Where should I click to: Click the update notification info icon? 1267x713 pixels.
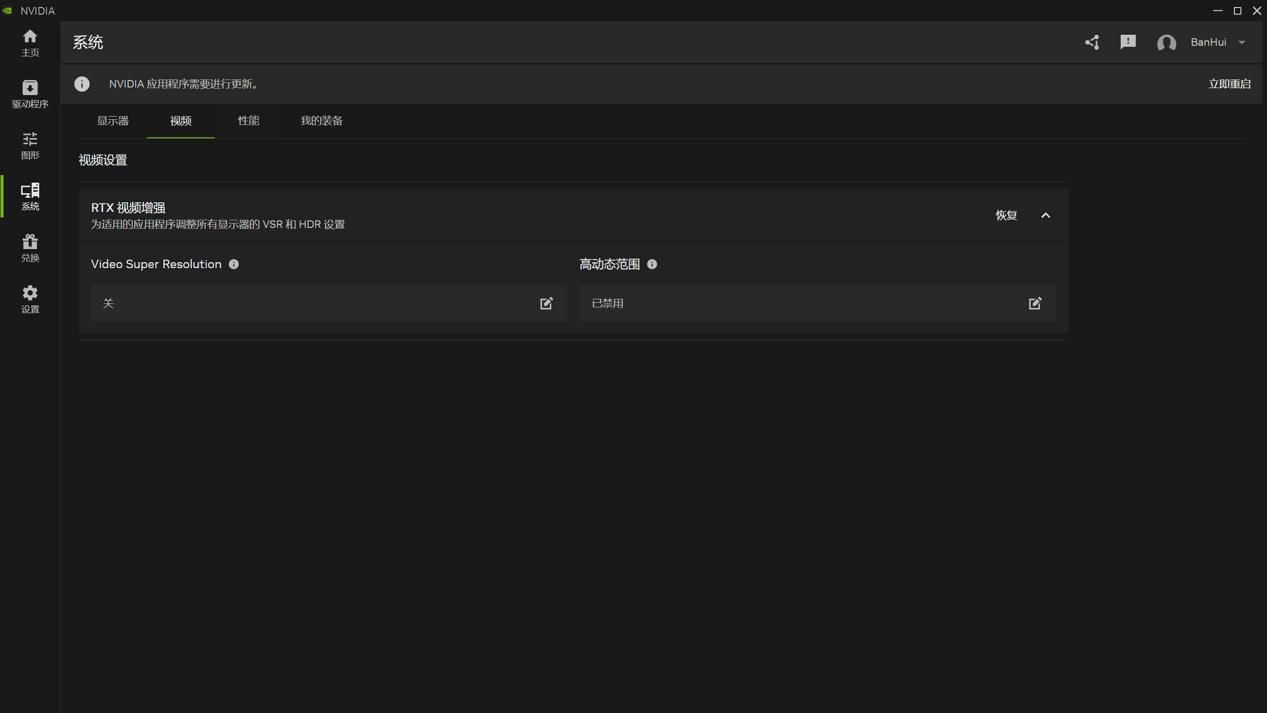coord(82,84)
